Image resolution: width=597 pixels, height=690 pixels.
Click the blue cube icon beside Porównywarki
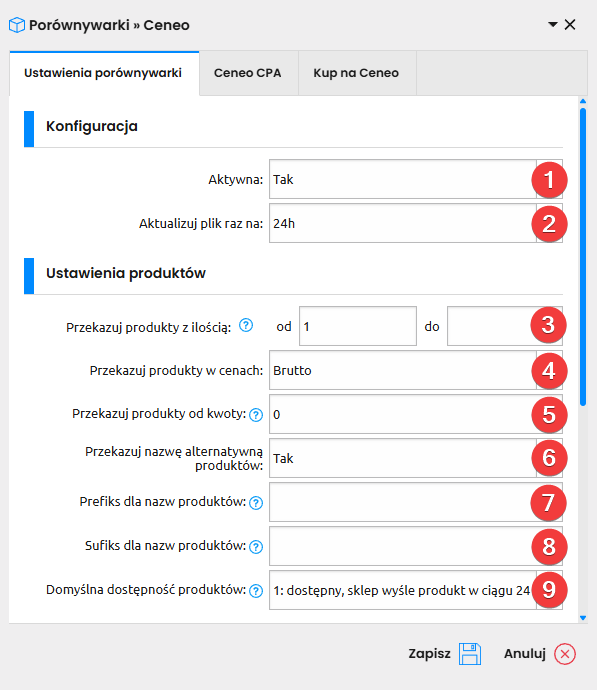click(17, 25)
